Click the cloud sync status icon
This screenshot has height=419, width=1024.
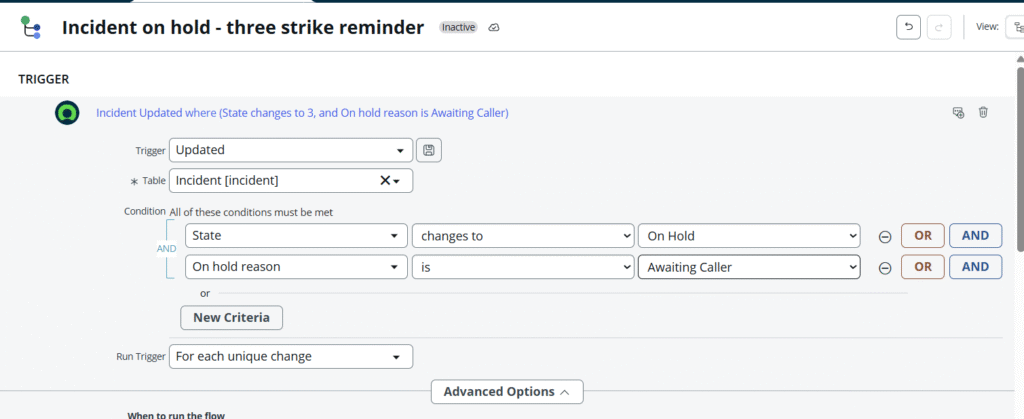coord(493,28)
